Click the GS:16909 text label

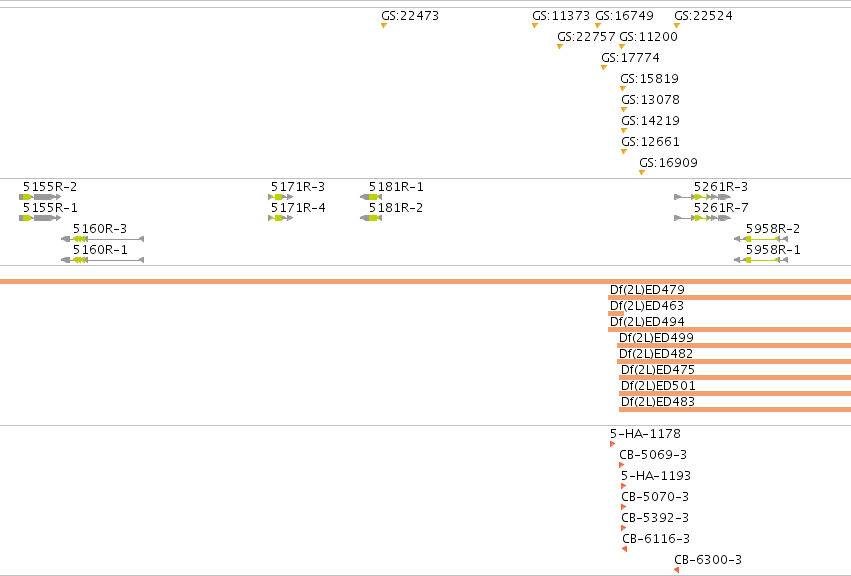pos(668,163)
